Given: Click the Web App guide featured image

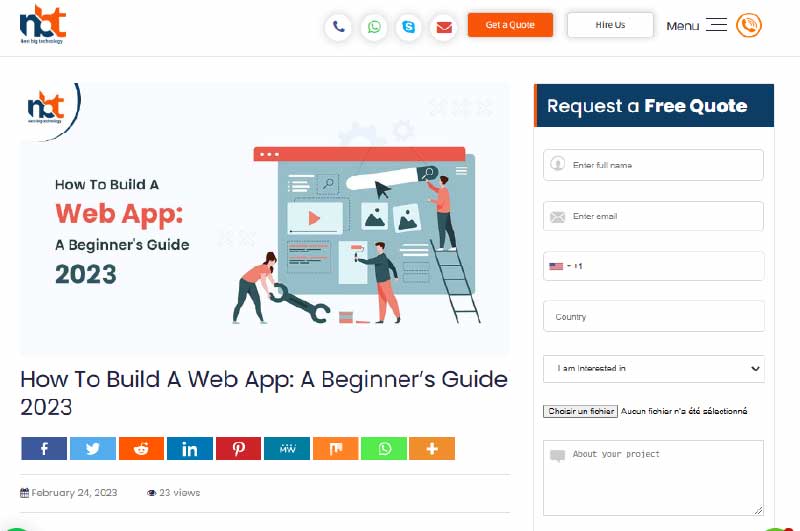Looking at the screenshot, I should 264,219.
